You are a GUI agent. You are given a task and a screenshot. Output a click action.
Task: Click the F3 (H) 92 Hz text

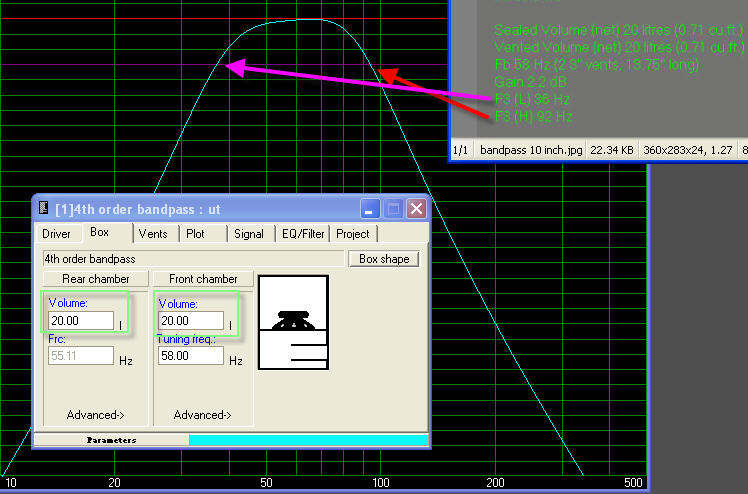tap(533, 116)
